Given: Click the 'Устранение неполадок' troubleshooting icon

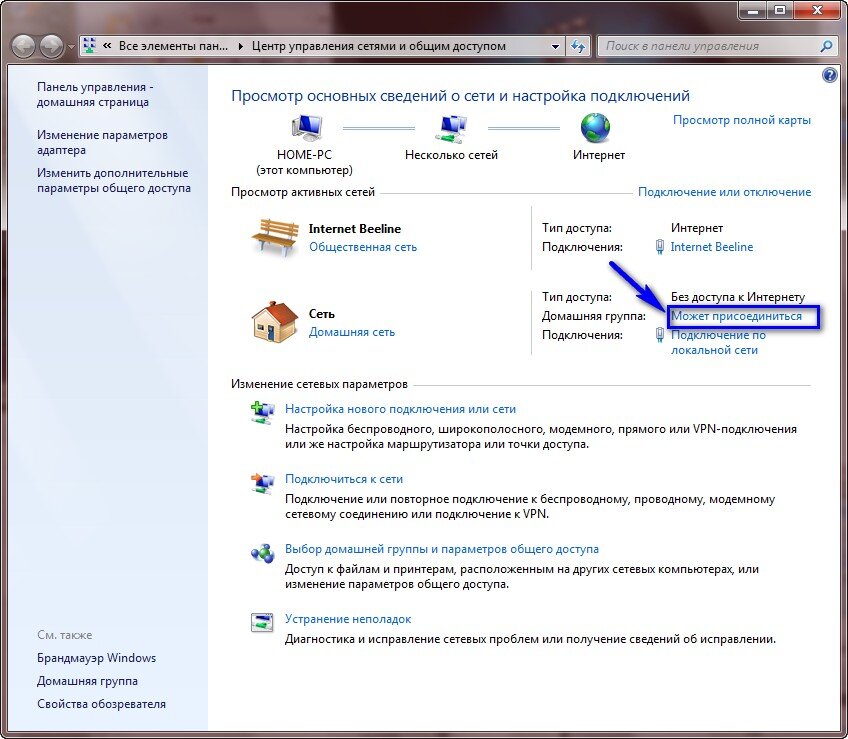Looking at the screenshot, I should click(x=262, y=622).
